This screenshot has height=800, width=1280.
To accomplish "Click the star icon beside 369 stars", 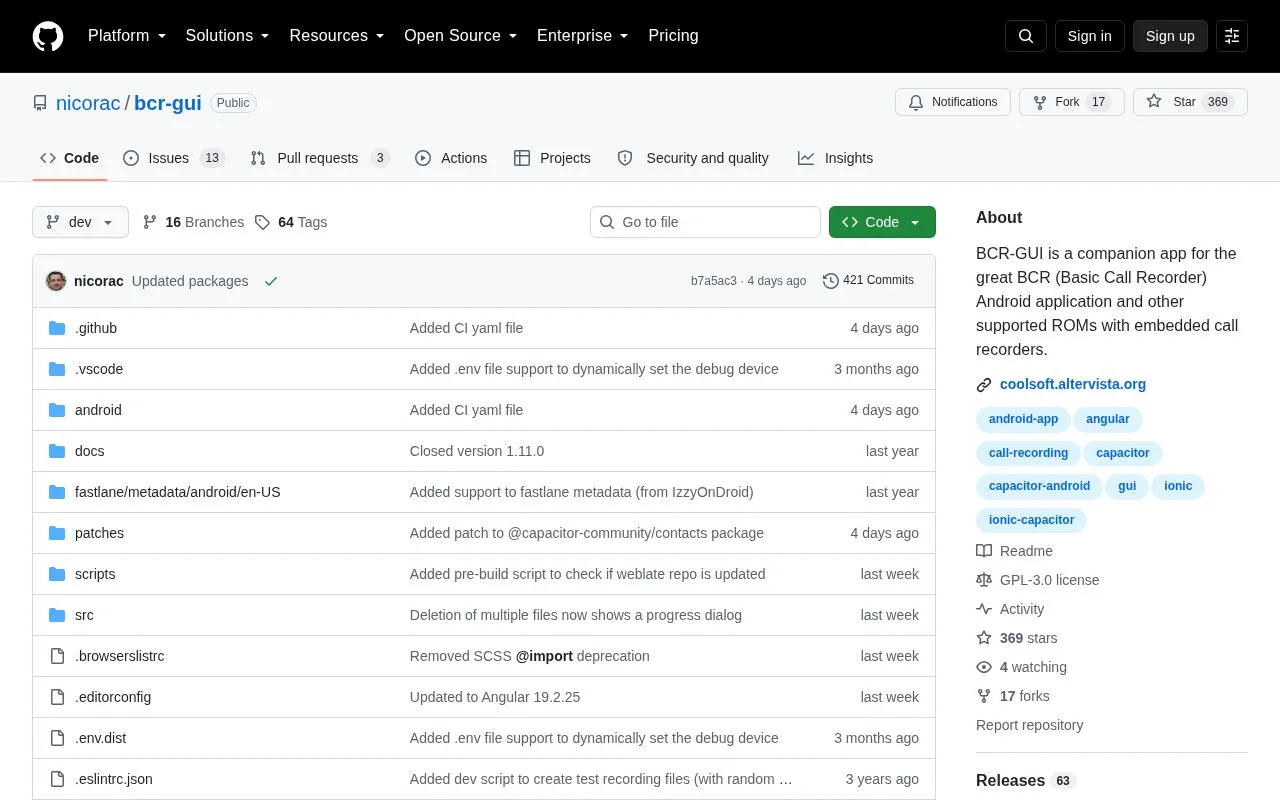I will [x=984, y=638].
